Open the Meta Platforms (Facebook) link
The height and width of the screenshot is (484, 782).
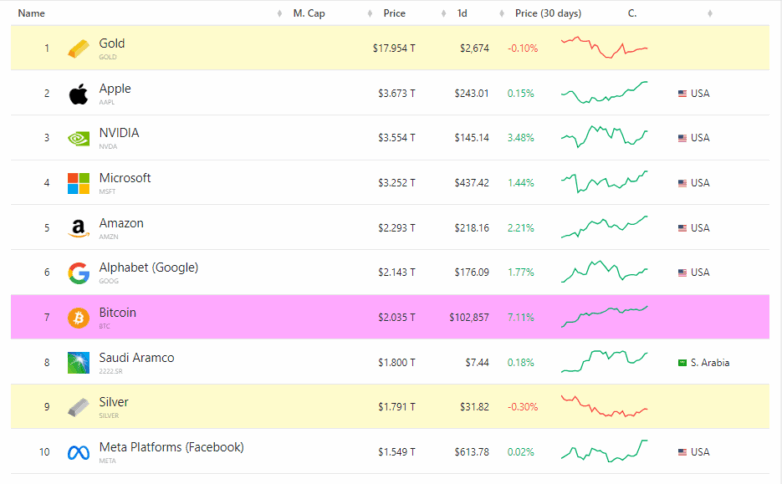(x=172, y=447)
